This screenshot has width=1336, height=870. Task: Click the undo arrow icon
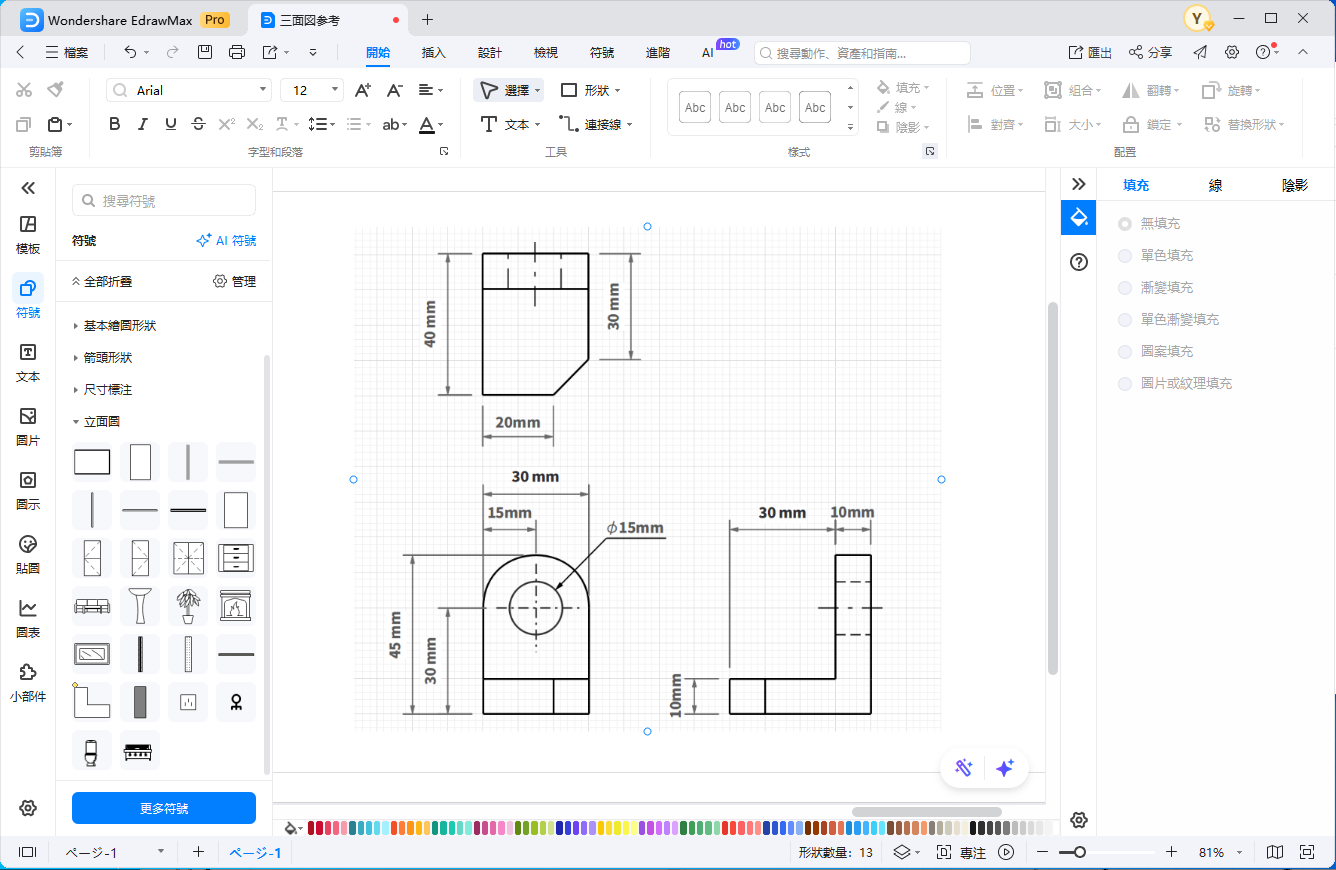130,52
